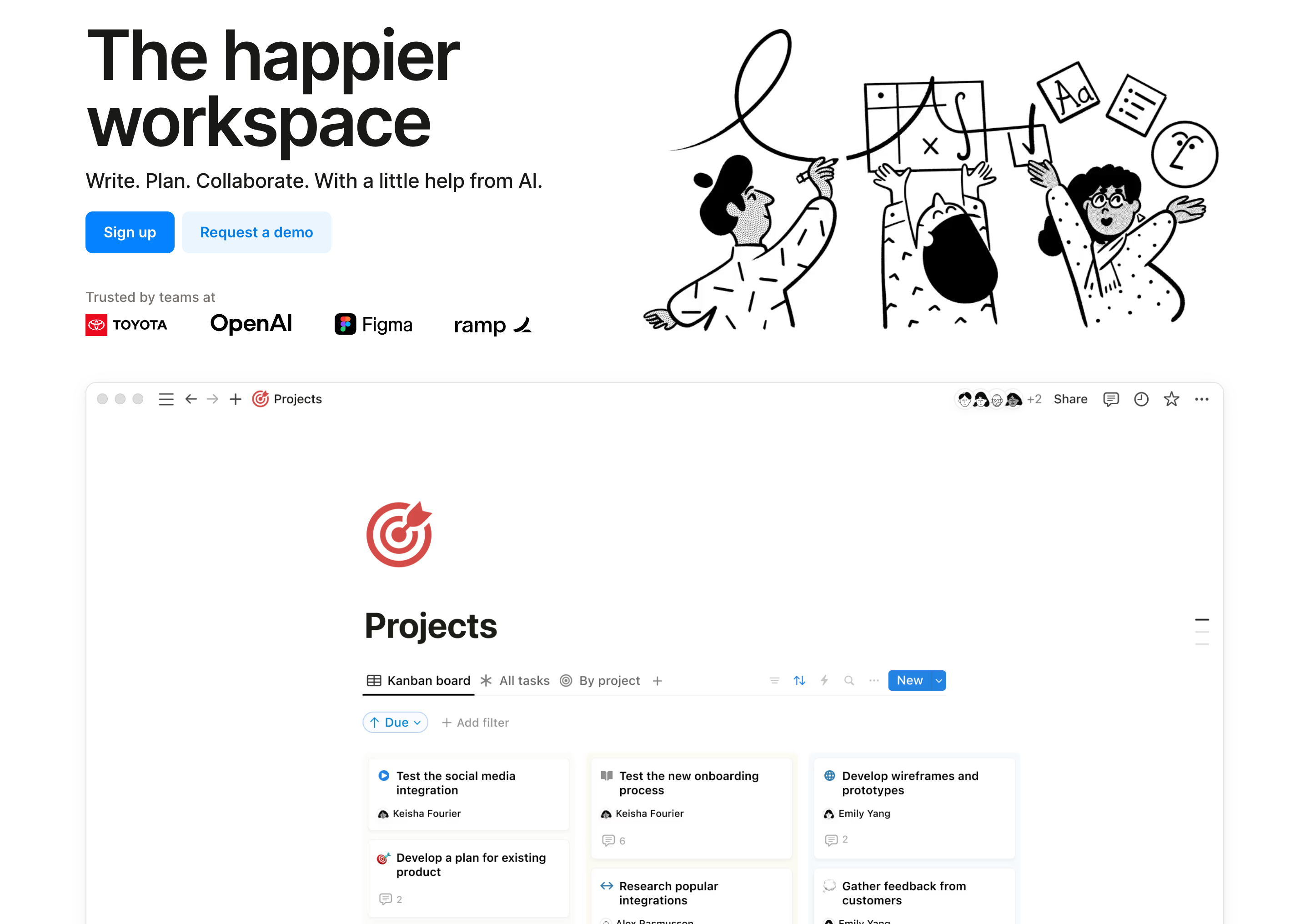The height and width of the screenshot is (924, 1305).
Task: Click the plus to add a new view
Action: click(657, 681)
